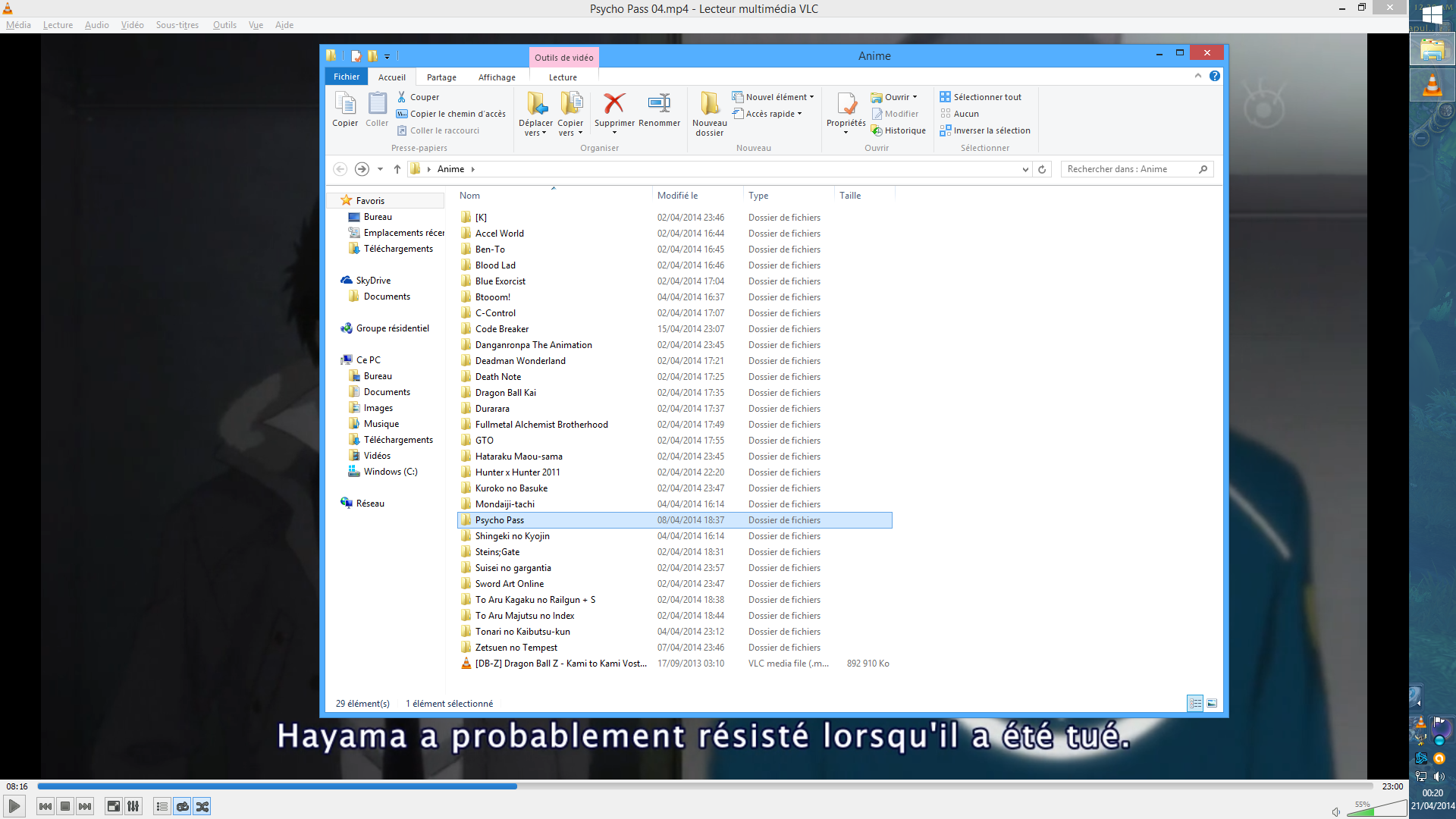This screenshot has height=819, width=1456.
Task: Switch to Affichage ribbon tab
Action: (497, 77)
